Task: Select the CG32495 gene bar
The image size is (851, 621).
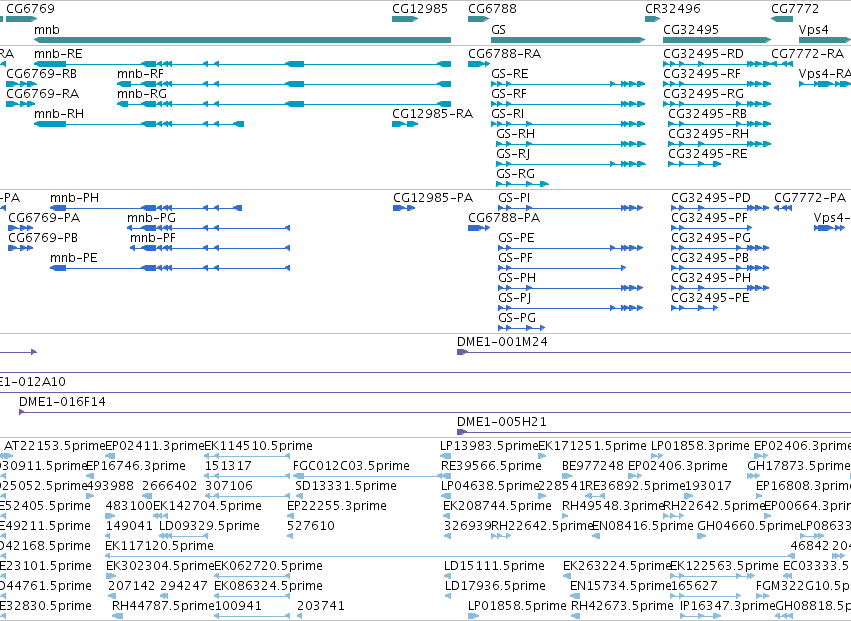Action: click(x=717, y=40)
